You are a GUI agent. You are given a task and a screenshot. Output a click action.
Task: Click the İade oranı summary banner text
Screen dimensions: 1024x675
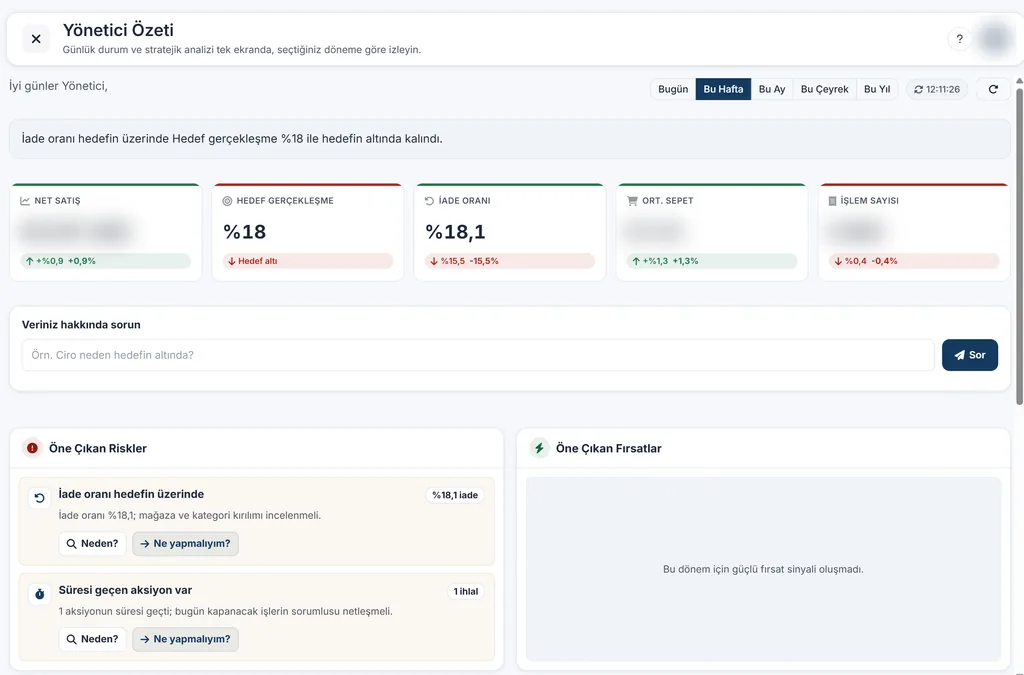pos(232,139)
